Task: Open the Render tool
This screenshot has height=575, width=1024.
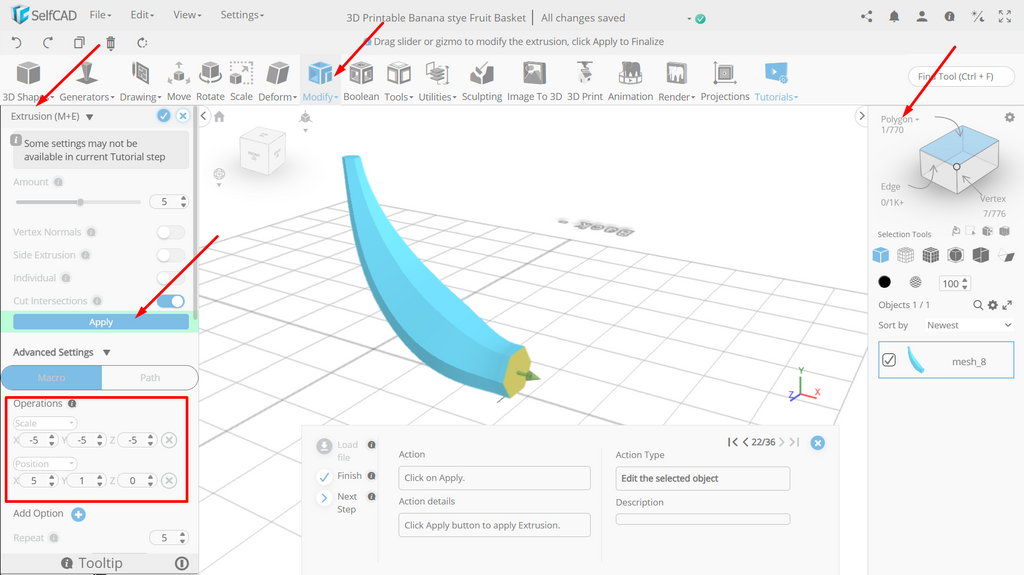Action: tap(676, 81)
